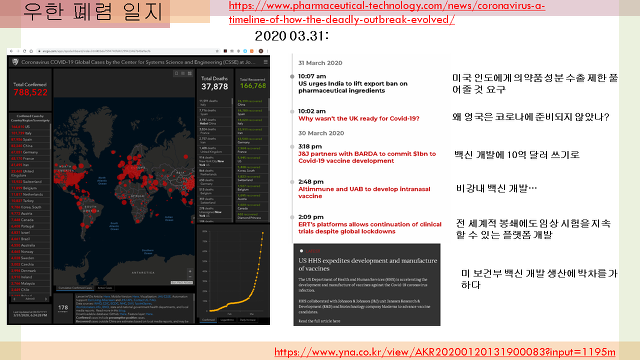
Task: Click 'US urges India' headline text
Action: point(353,87)
